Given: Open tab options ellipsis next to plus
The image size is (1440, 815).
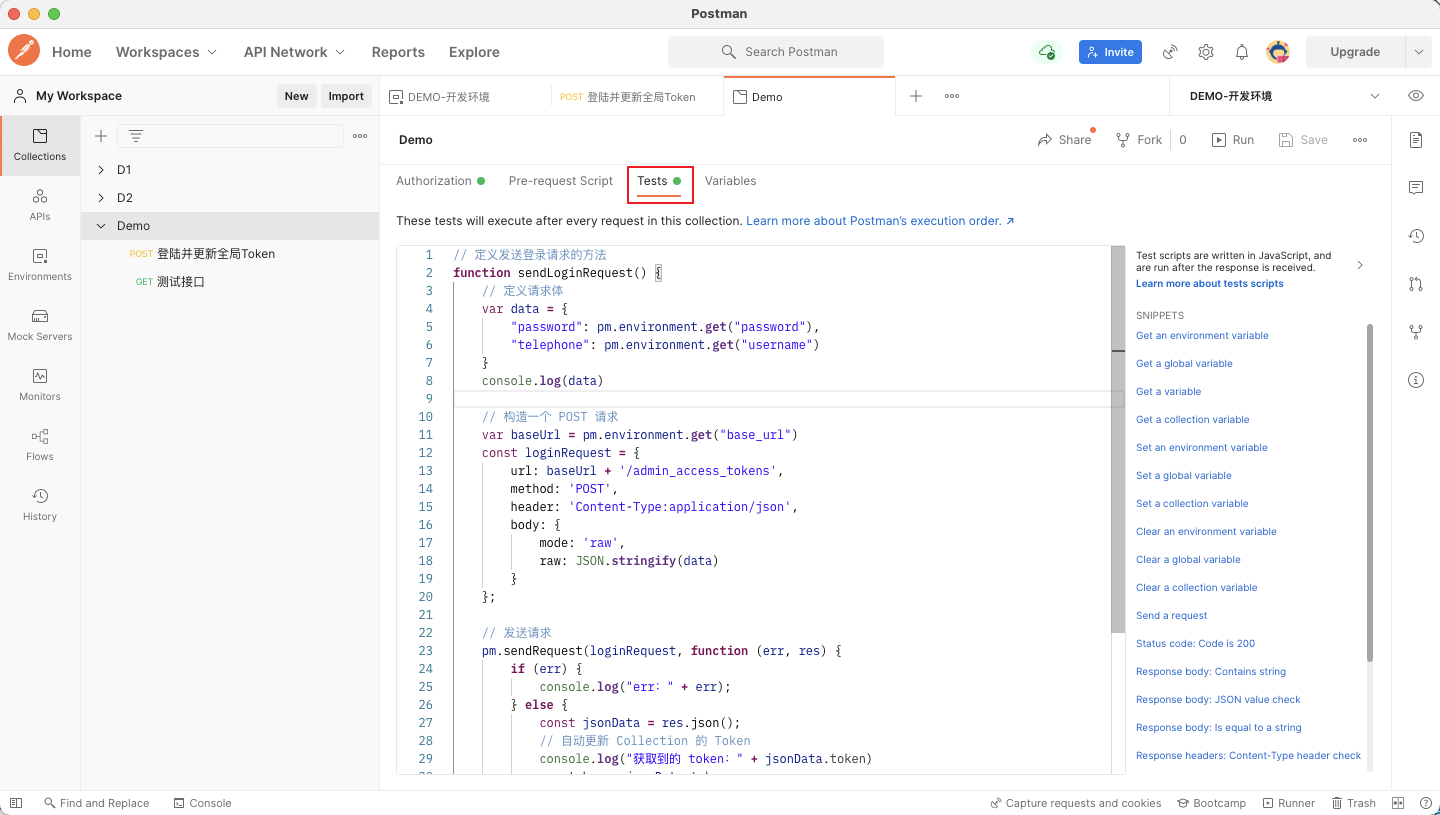Looking at the screenshot, I should (952, 96).
